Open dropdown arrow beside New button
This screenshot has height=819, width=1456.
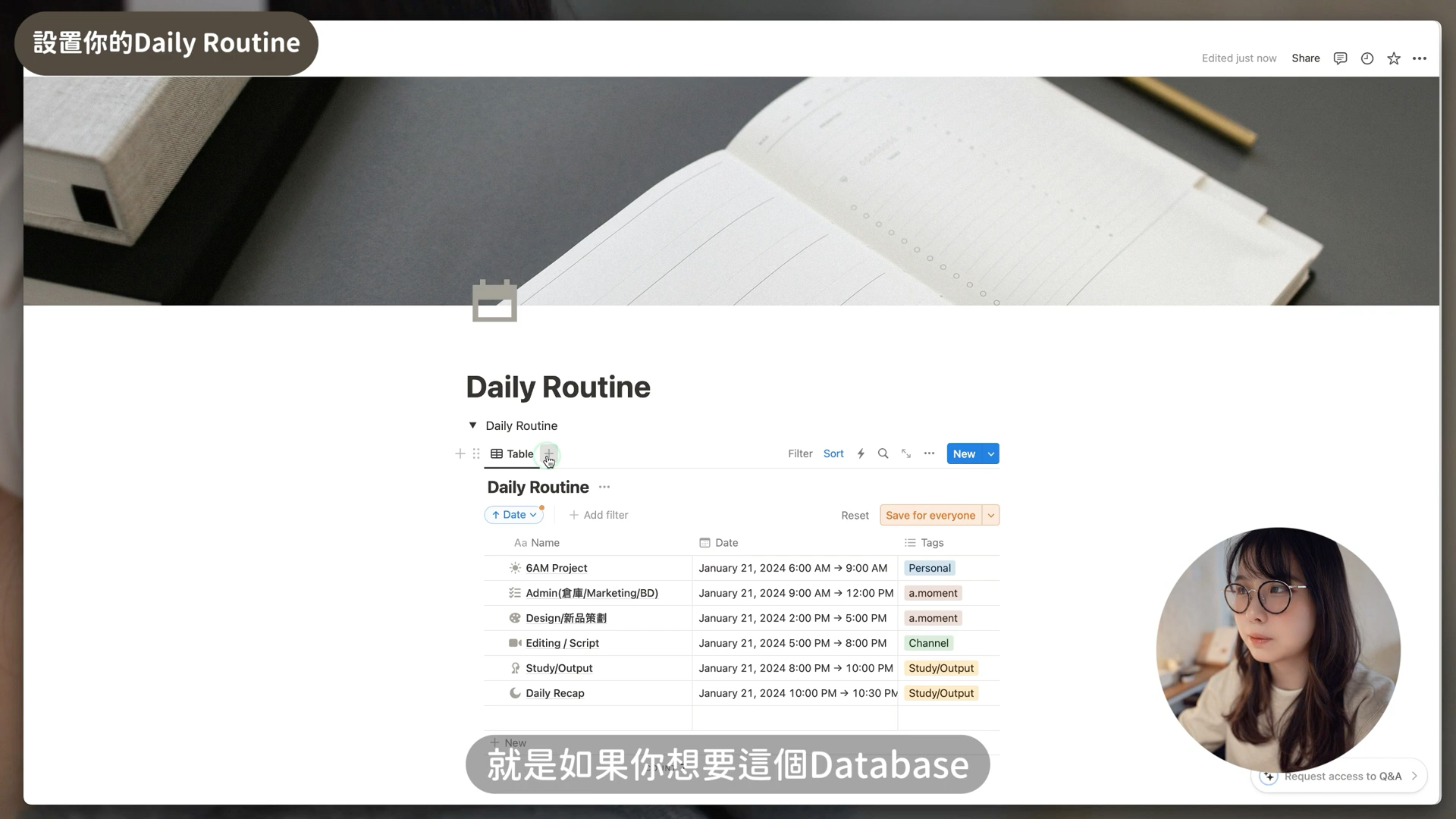pyautogui.click(x=990, y=453)
